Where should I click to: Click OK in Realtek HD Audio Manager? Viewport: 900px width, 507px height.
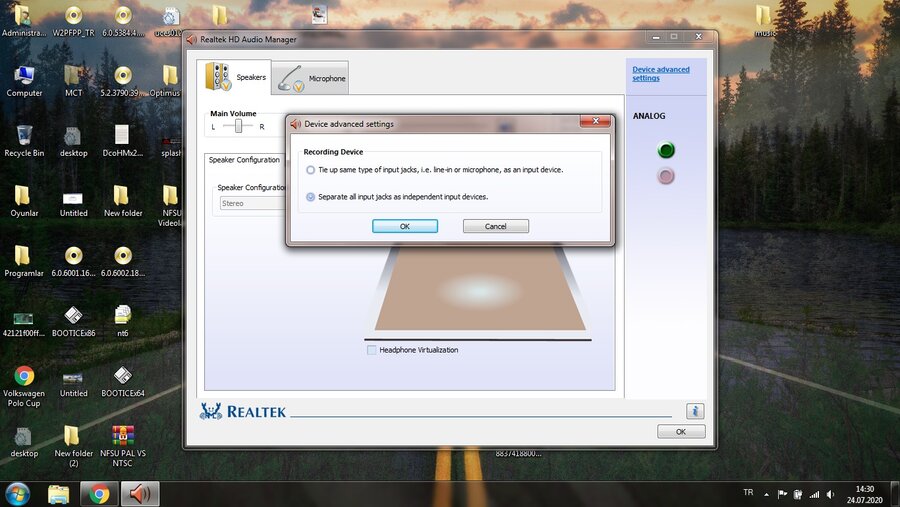tap(681, 432)
